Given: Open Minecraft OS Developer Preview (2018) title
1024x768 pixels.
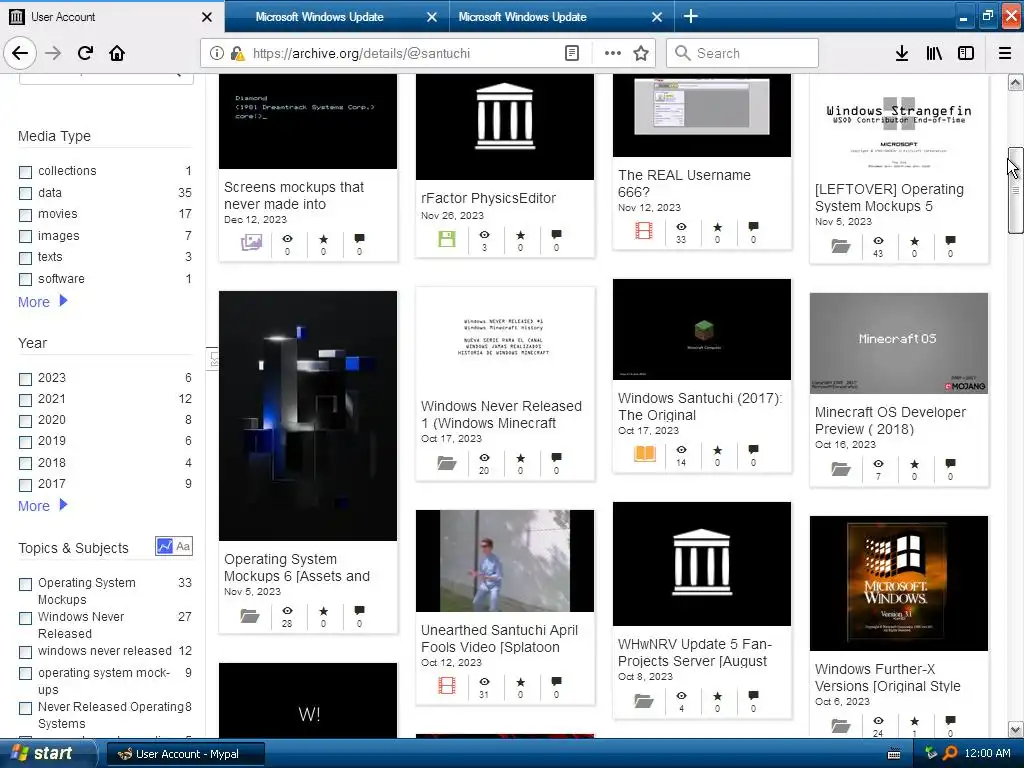Looking at the screenshot, I should [890, 421].
